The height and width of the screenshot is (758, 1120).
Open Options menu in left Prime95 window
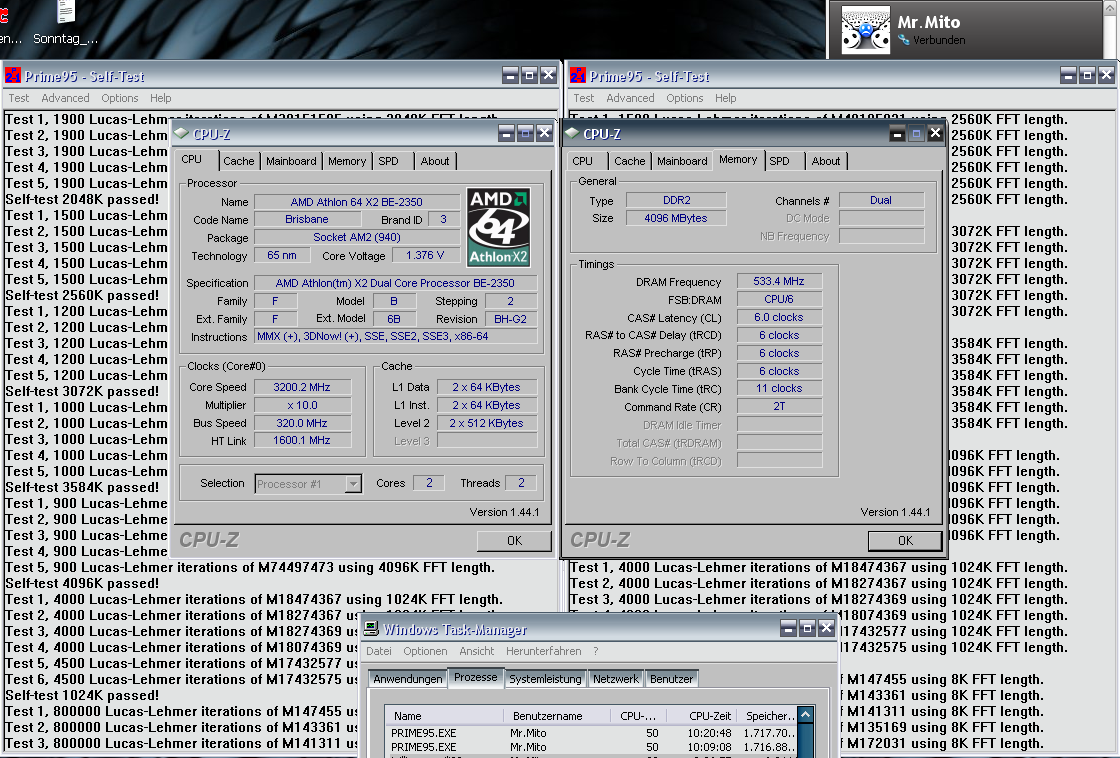pyautogui.click(x=119, y=98)
